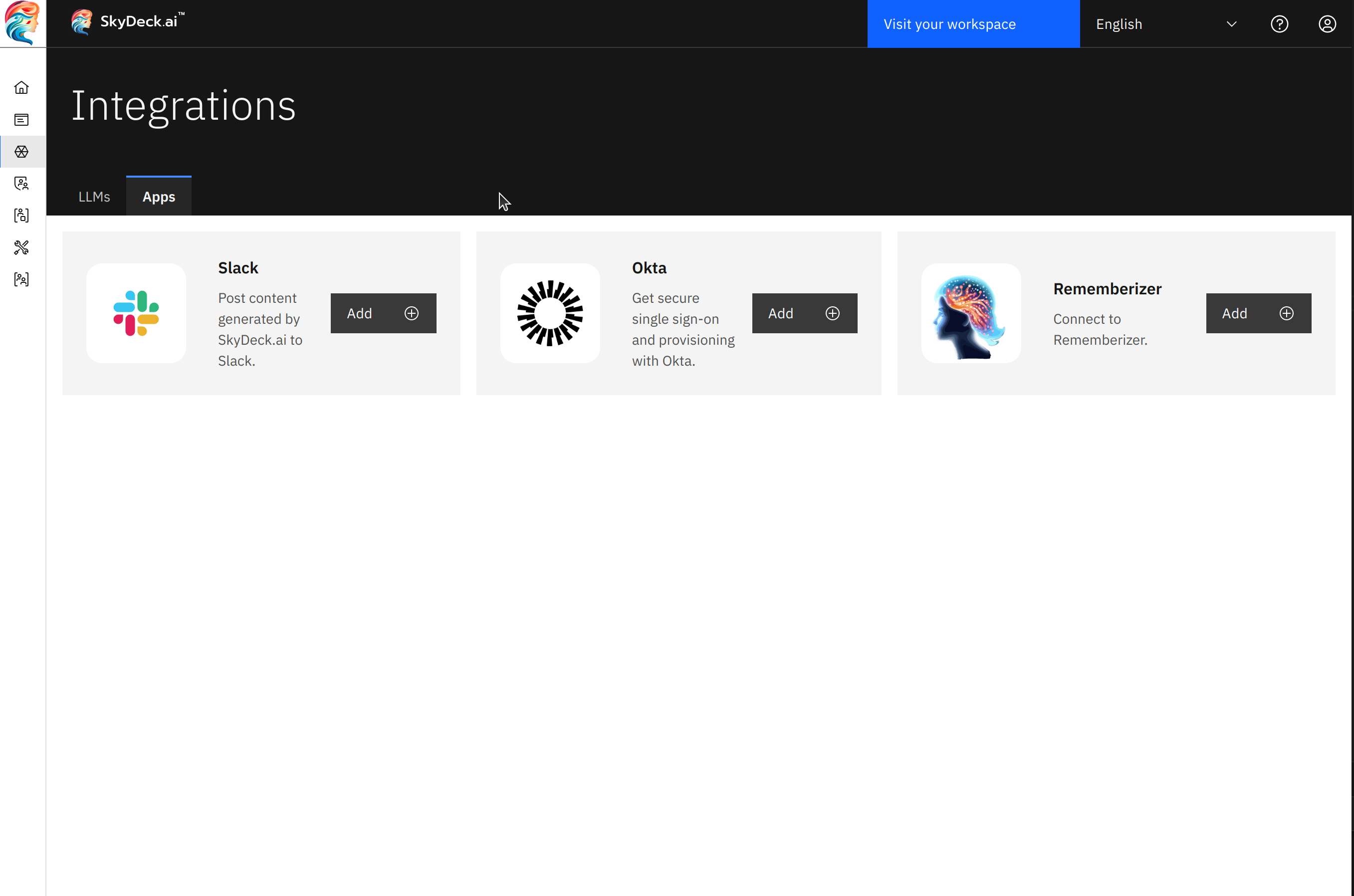The image size is (1354, 896).
Task: Click the Slack logo thumbnail
Action: [x=136, y=313]
